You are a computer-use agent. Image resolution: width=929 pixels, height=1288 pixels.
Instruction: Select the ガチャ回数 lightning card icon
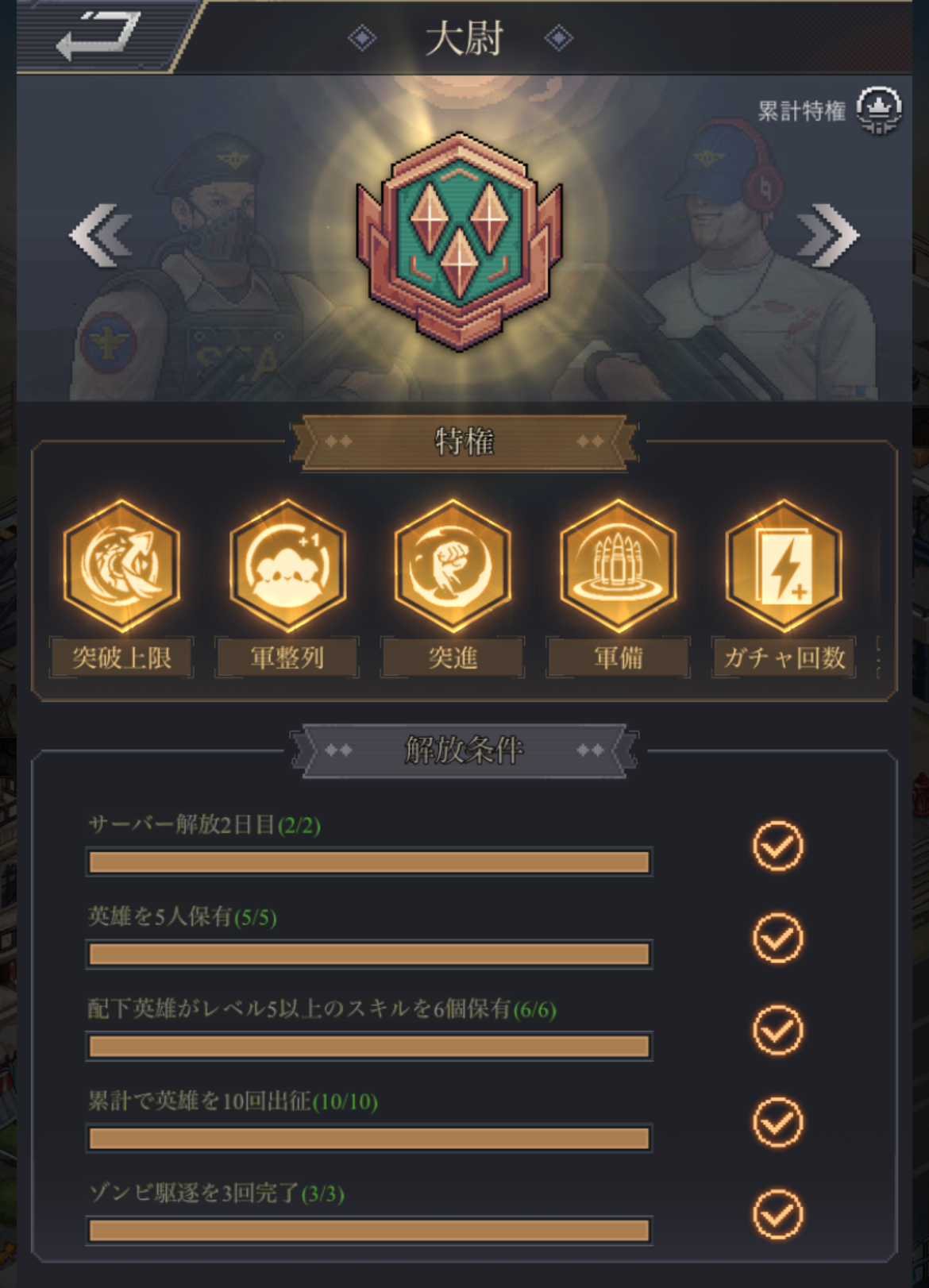(x=784, y=565)
